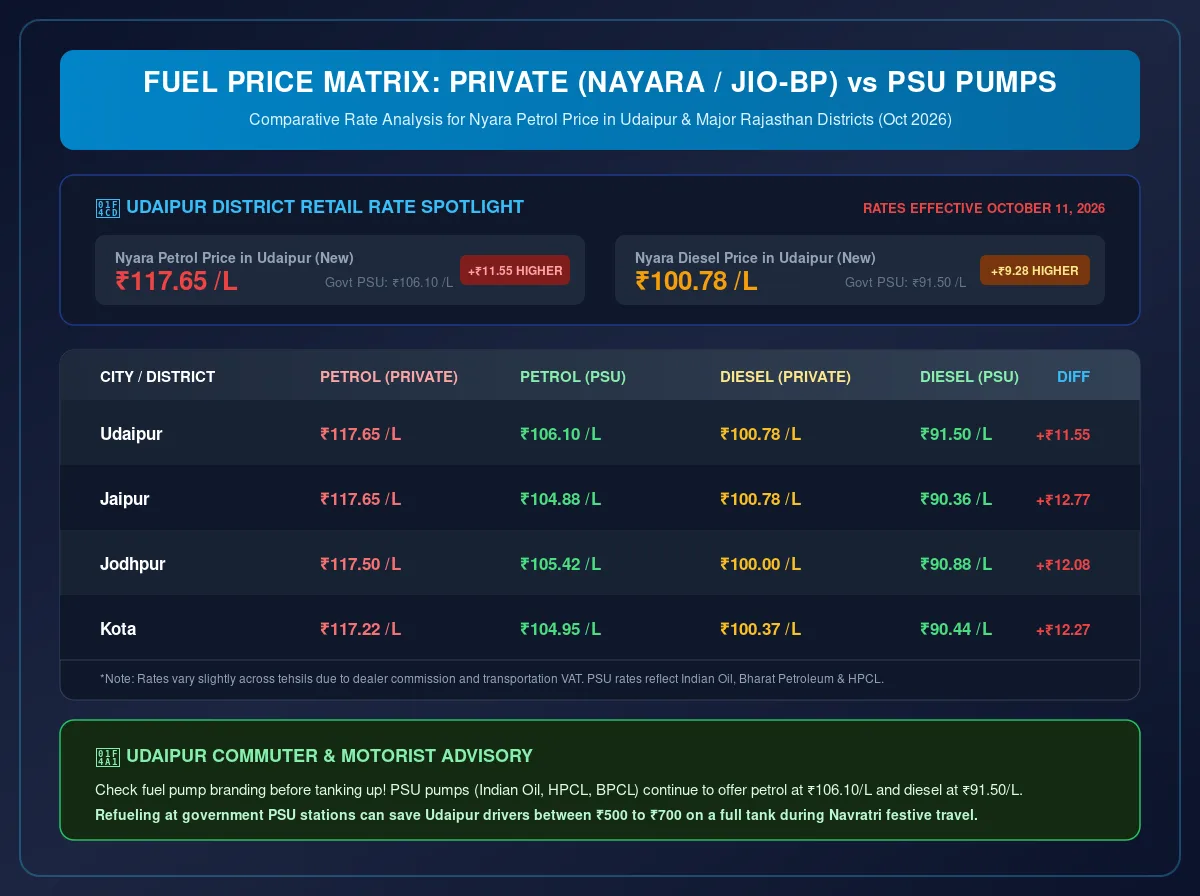Select the Rates Effective October 11, 2026 label
The height and width of the screenshot is (896, 1200).
point(984,208)
